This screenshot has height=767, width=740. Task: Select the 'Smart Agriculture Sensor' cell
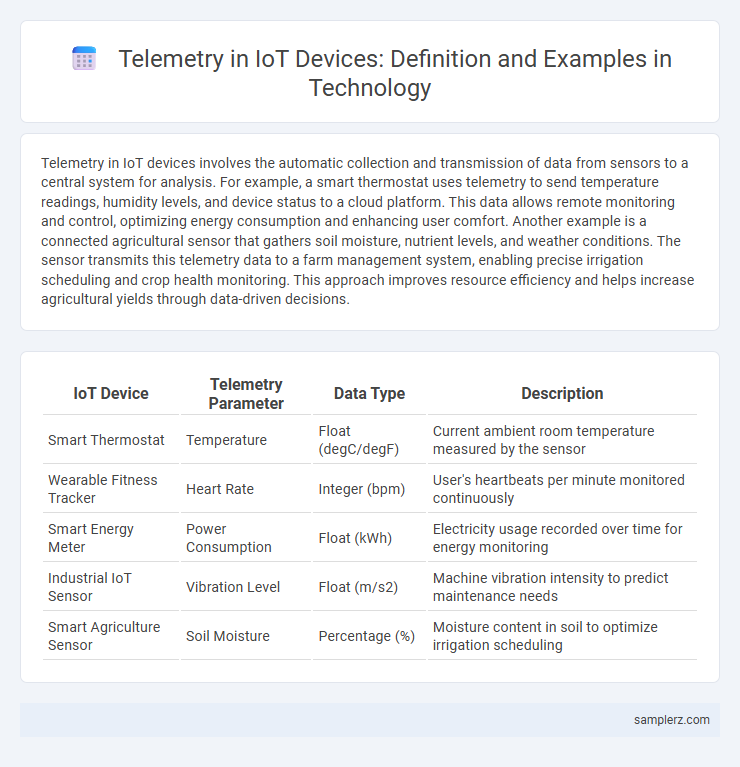point(111,635)
